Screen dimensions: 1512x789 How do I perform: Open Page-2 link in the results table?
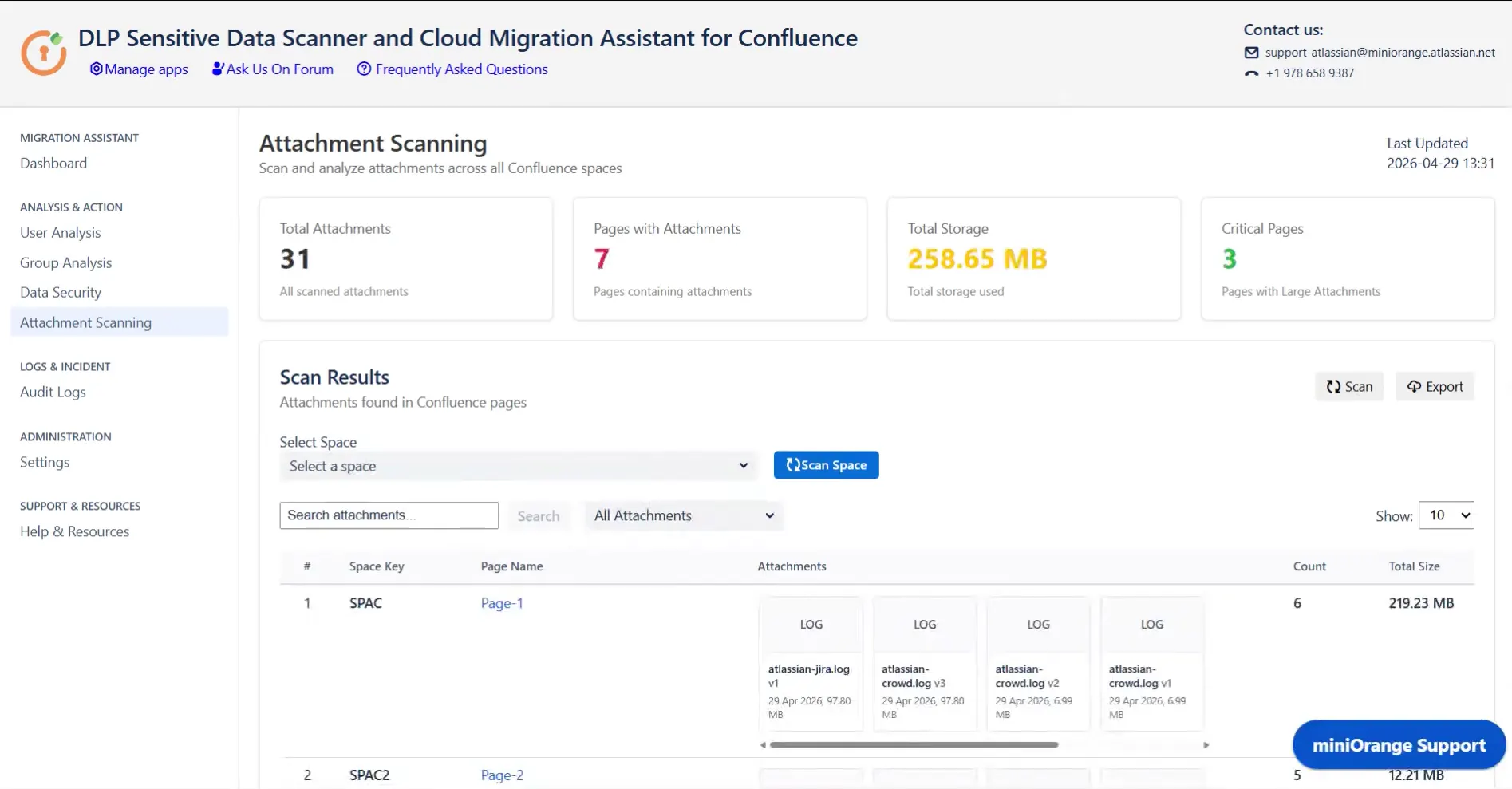point(502,775)
